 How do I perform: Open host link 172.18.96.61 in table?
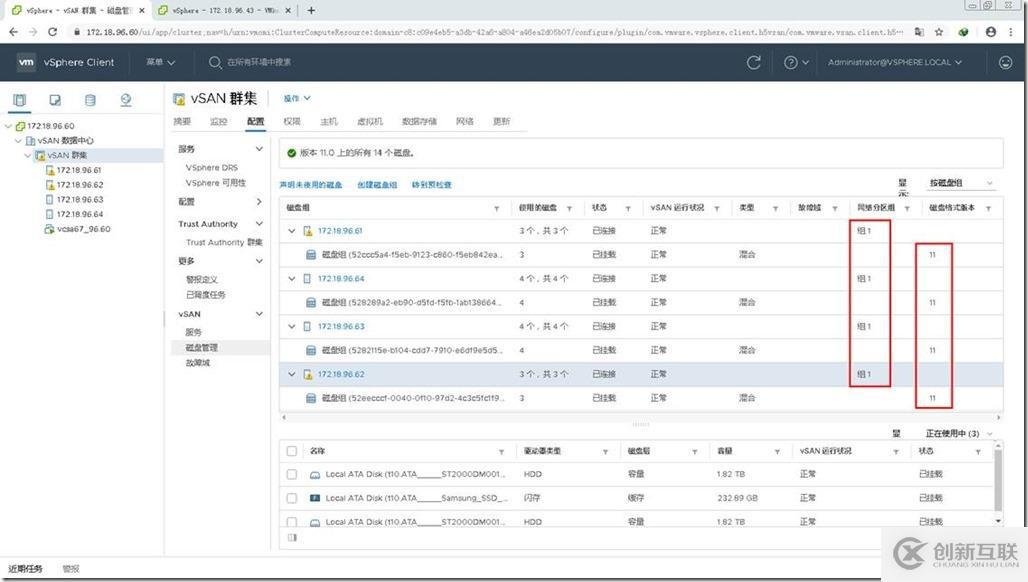340,231
